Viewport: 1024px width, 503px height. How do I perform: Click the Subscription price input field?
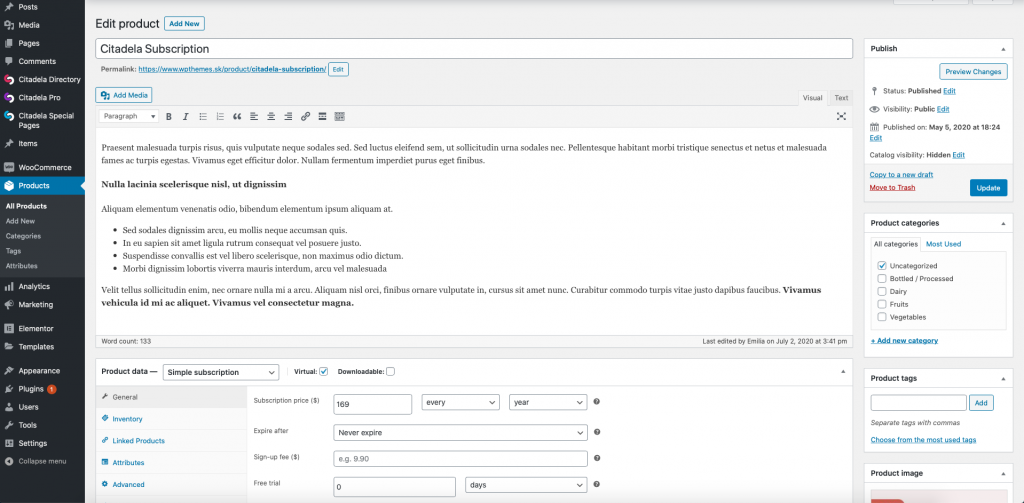click(x=372, y=404)
